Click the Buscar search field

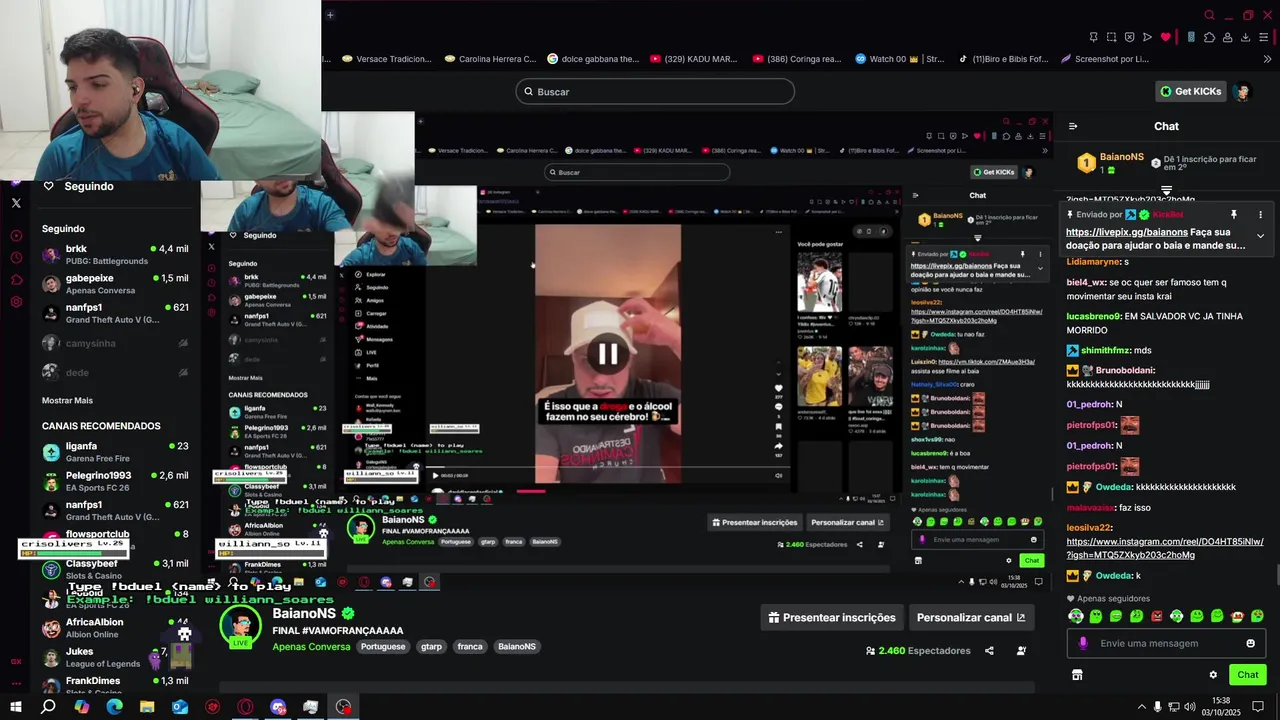pyautogui.click(x=655, y=92)
